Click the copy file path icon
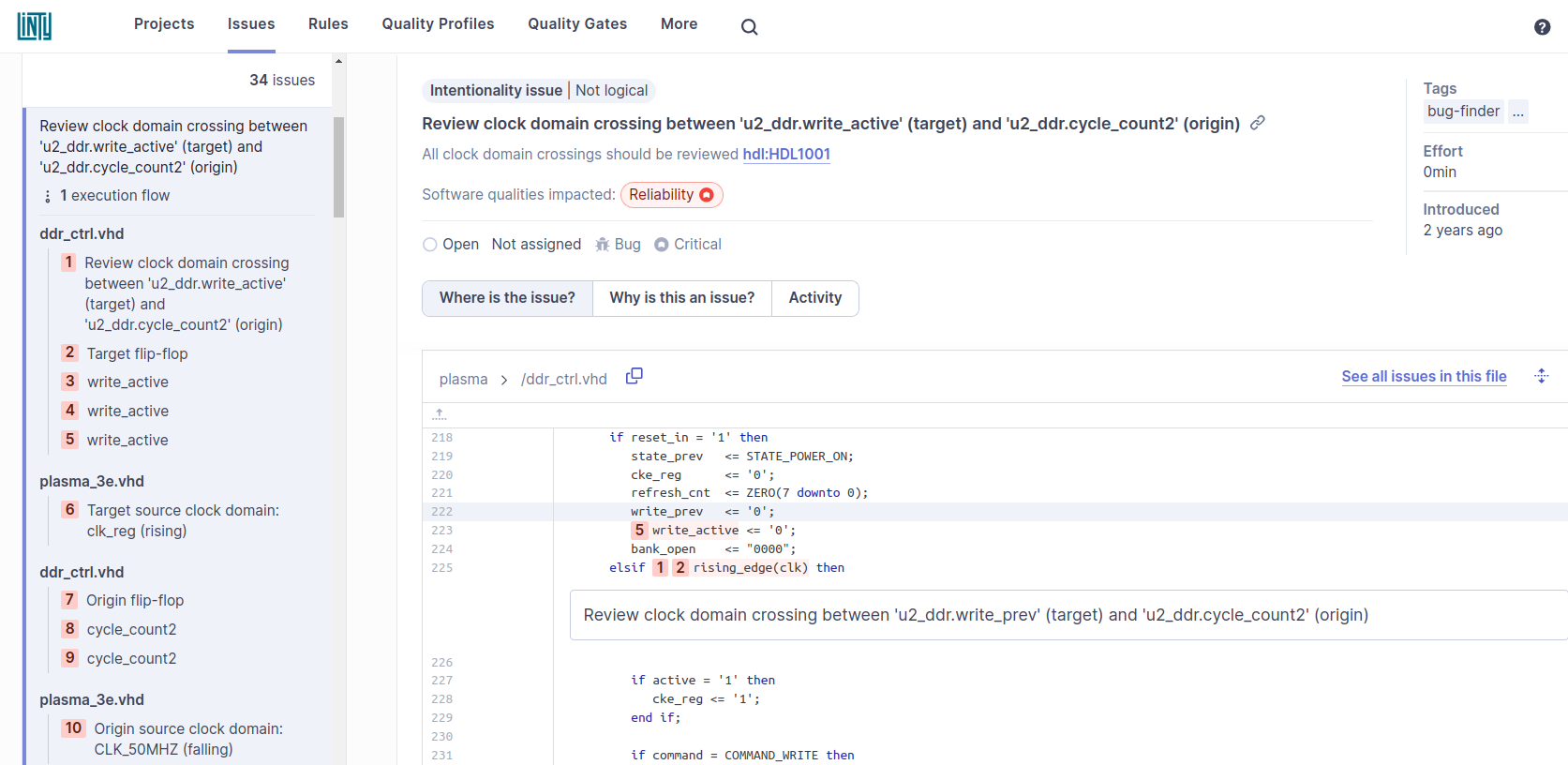1568x765 pixels. pos(635,376)
